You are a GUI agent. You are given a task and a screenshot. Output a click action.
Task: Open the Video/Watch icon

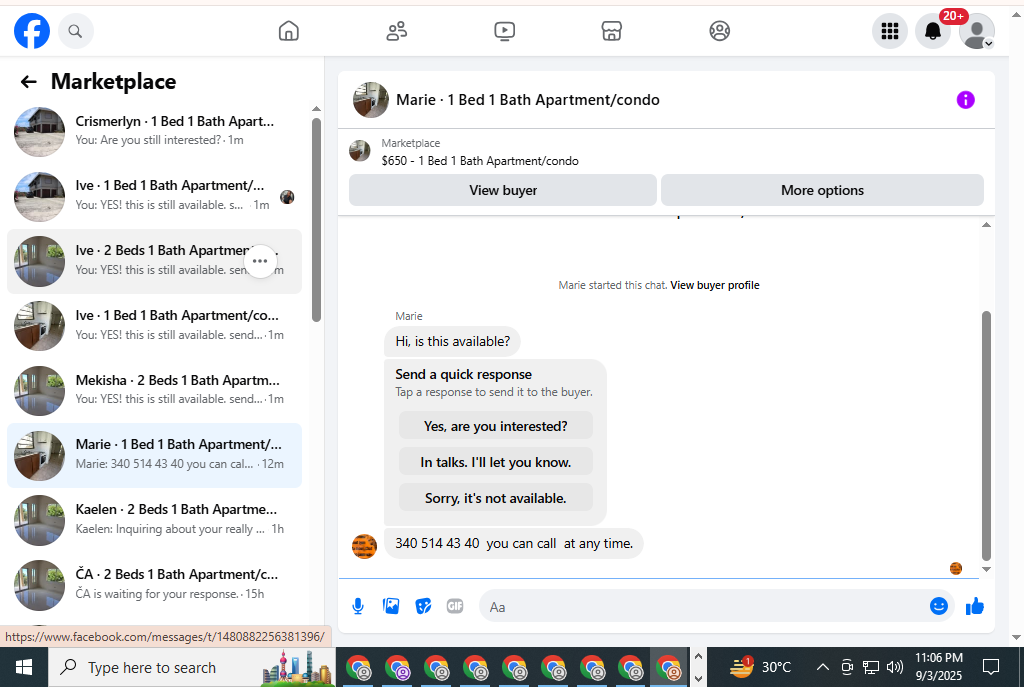[504, 31]
